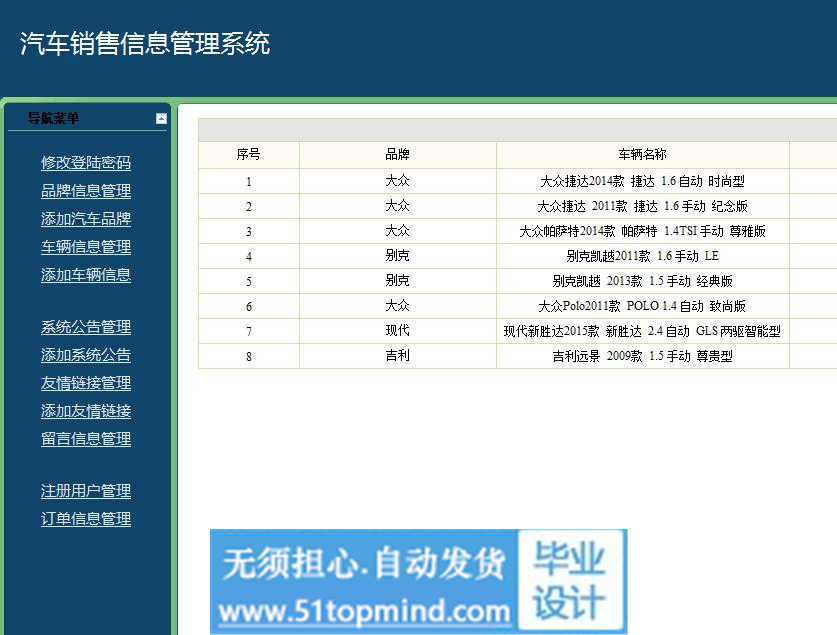This screenshot has height=635, width=837.
Task: Go to 订单信息管理
Action: pyautogui.click(x=86, y=519)
